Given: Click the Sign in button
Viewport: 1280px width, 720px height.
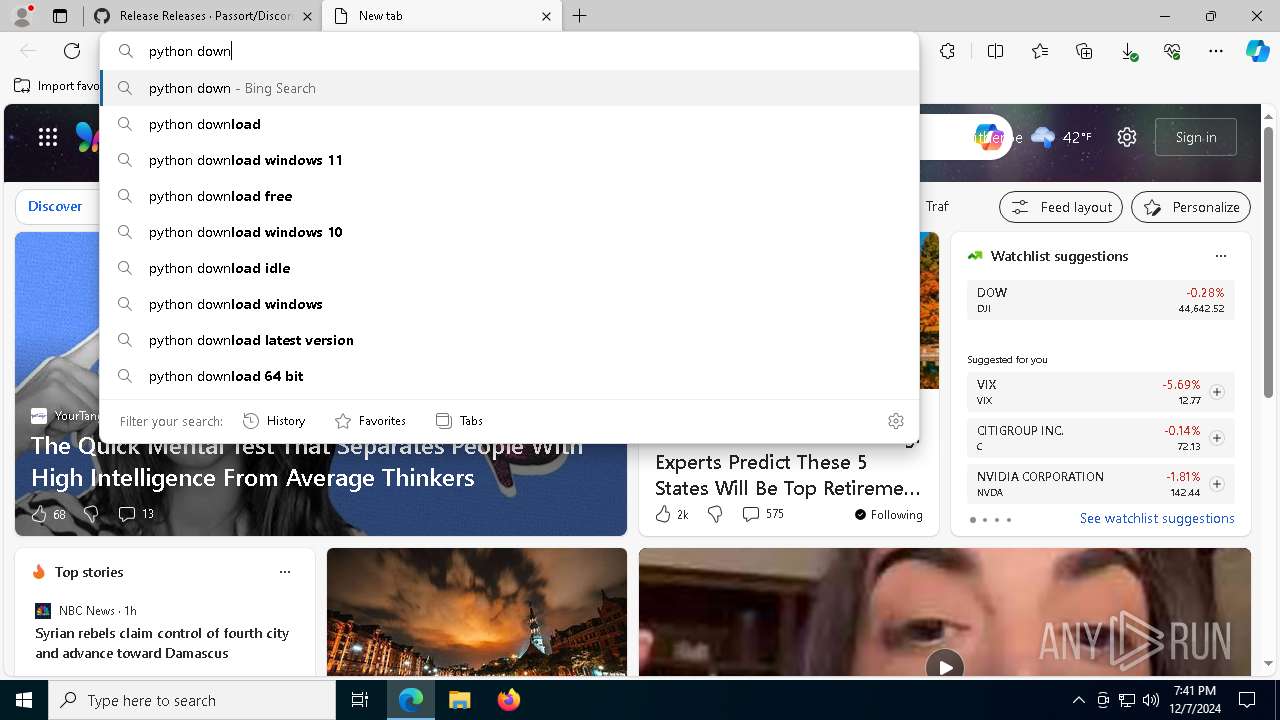Looking at the screenshot, I should tap(1196, 137).
